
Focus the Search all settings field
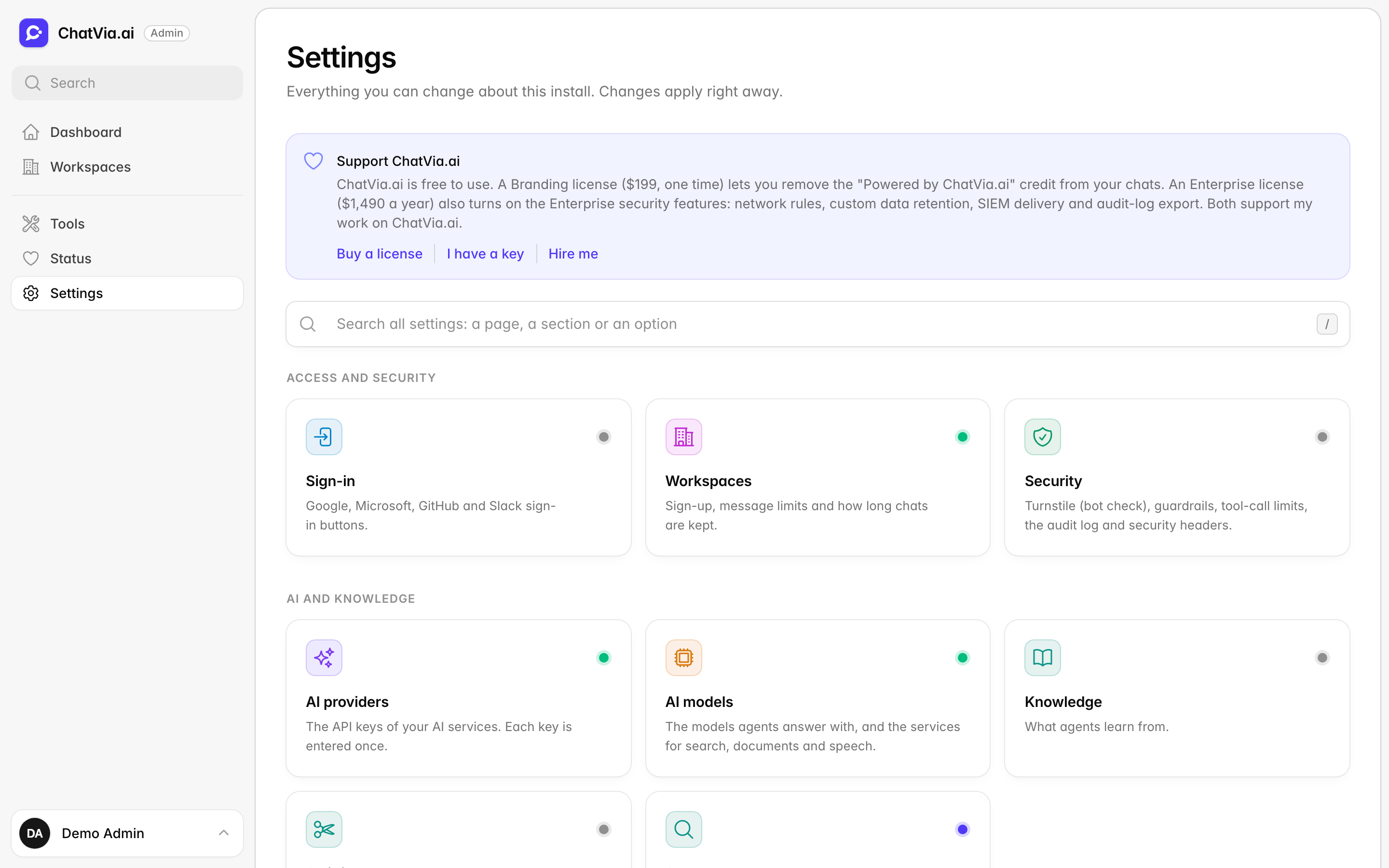pyautogui.click(x=817, y=325)
